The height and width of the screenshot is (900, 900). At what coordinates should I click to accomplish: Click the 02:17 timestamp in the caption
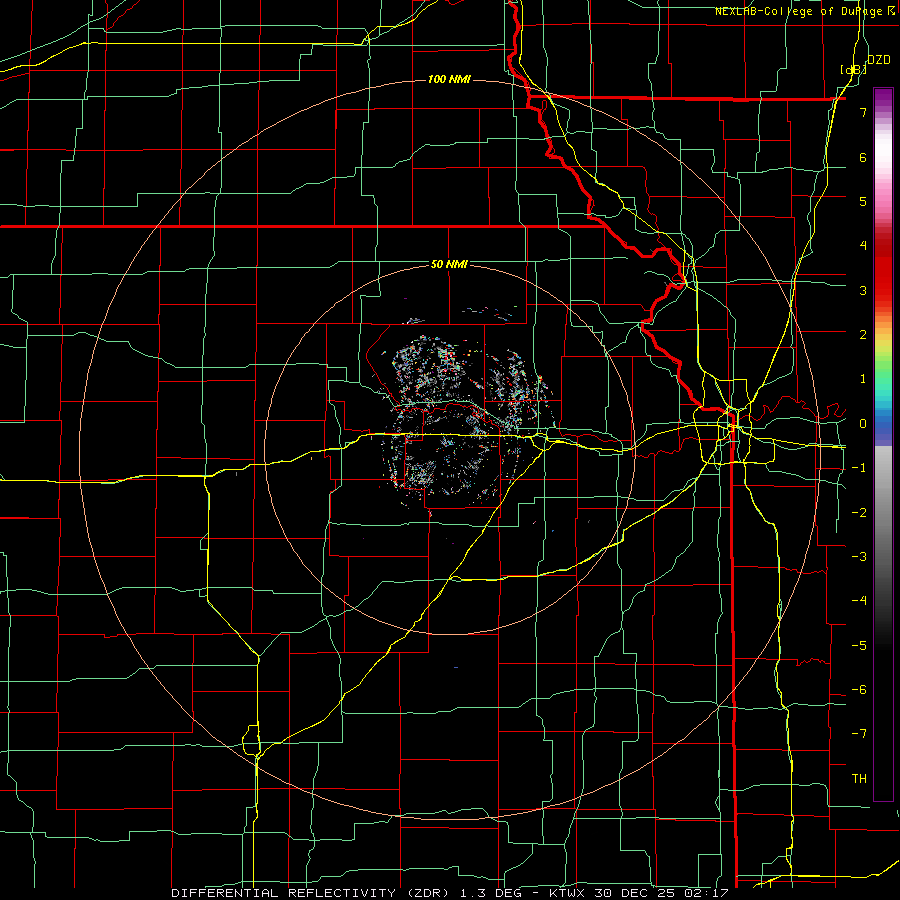[x=709, y=893]
